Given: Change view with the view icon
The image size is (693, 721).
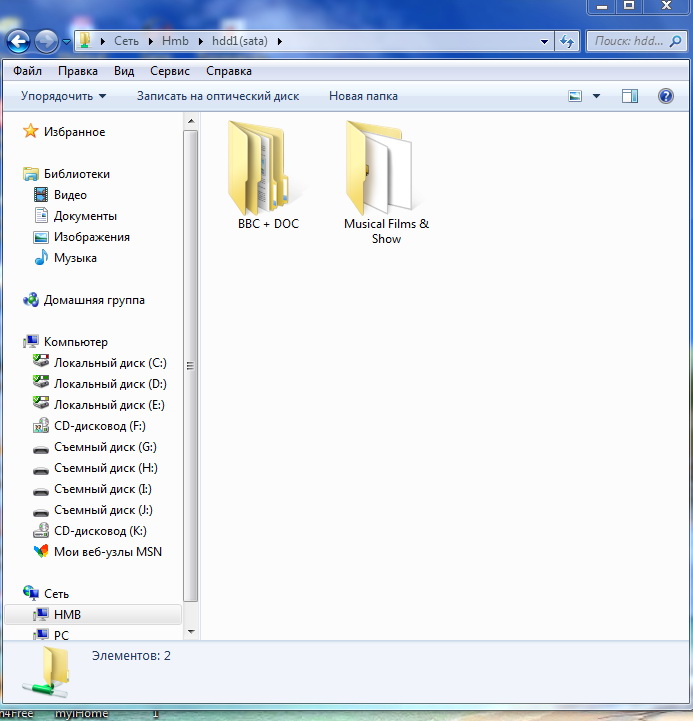Looking at the screenshot, I should [x=575, y=96].
